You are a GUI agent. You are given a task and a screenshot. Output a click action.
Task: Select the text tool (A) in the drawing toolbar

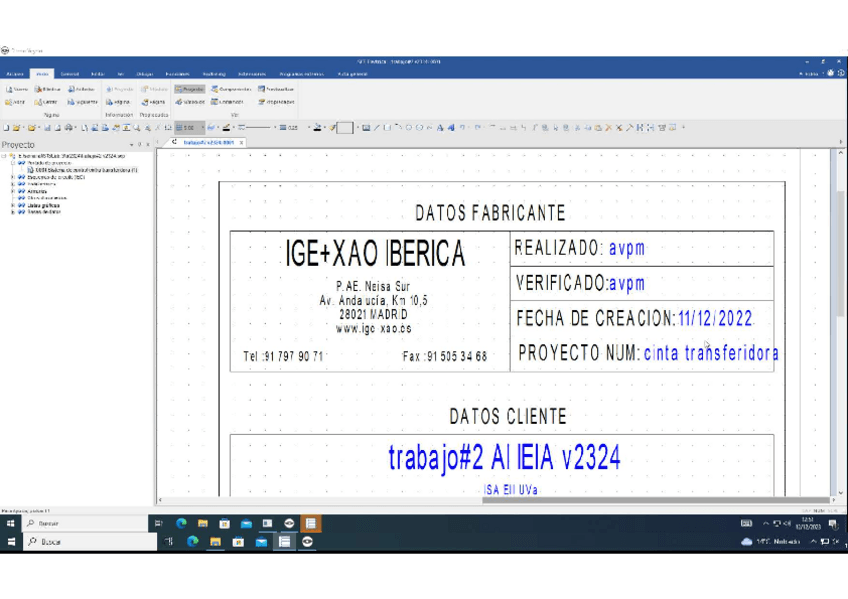pyautogui.click(x=439, y=128)
